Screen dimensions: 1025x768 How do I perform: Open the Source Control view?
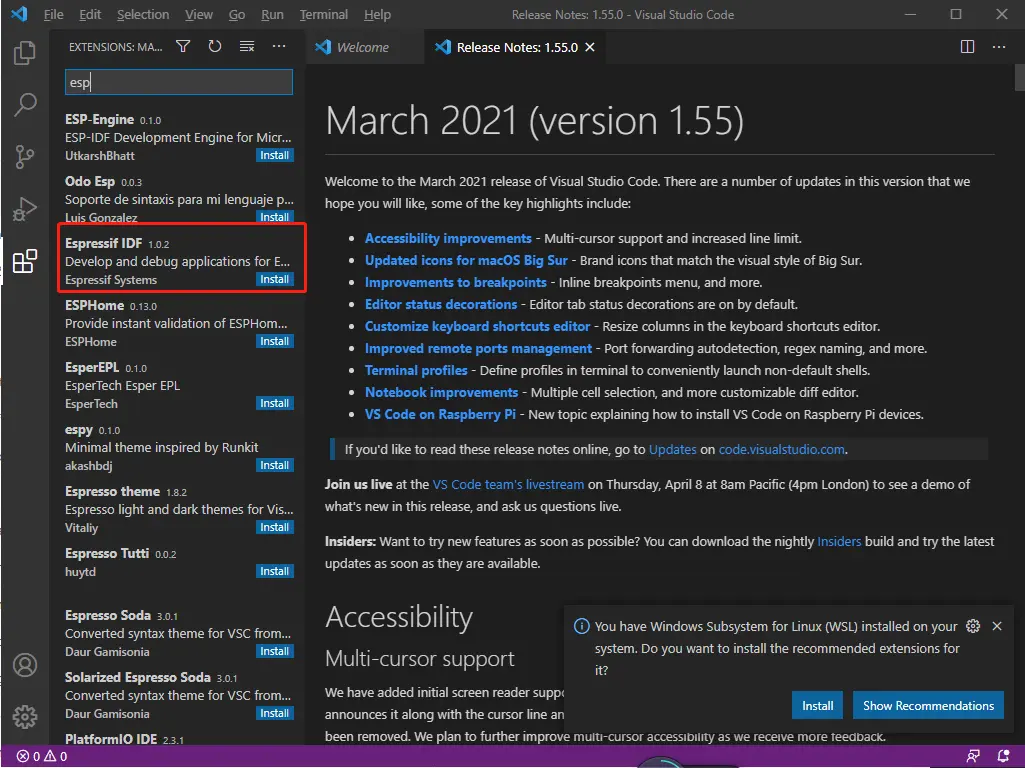(x=25, y=157)
